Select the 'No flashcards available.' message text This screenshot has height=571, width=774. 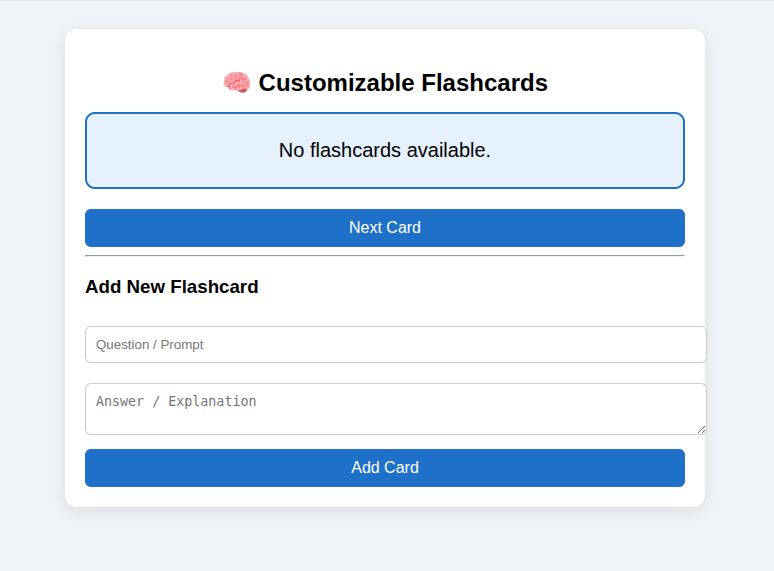point(385,150)
